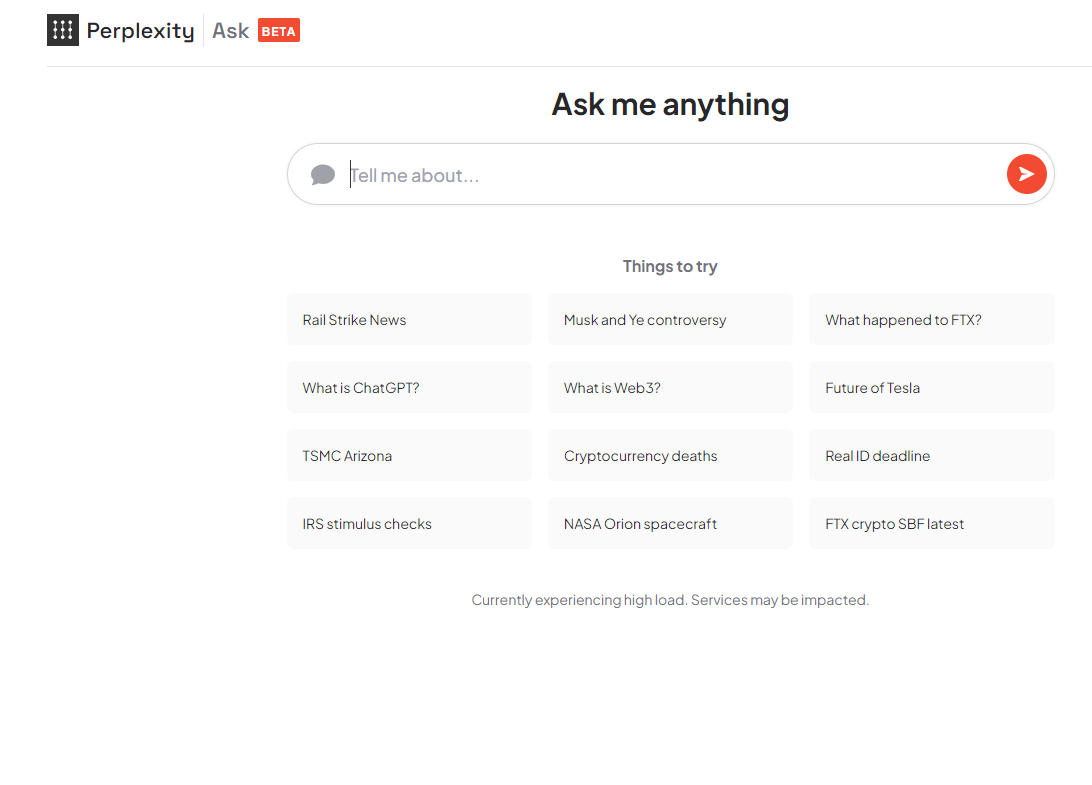Click the 'Things to try' label
Viewport: 1092px width, 785px height.
point(670,266)
